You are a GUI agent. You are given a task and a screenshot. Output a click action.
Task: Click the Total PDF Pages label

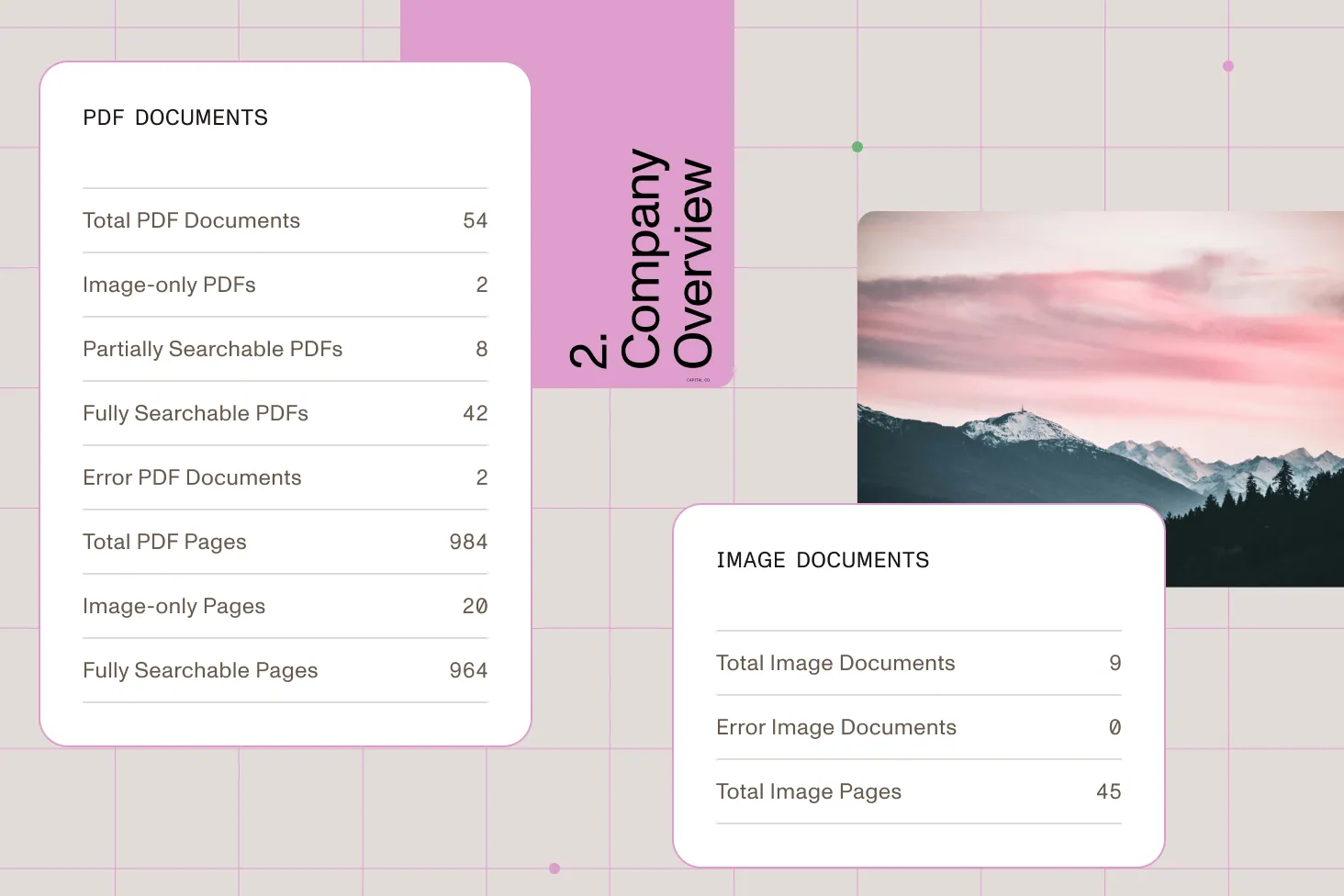point(164,542)
